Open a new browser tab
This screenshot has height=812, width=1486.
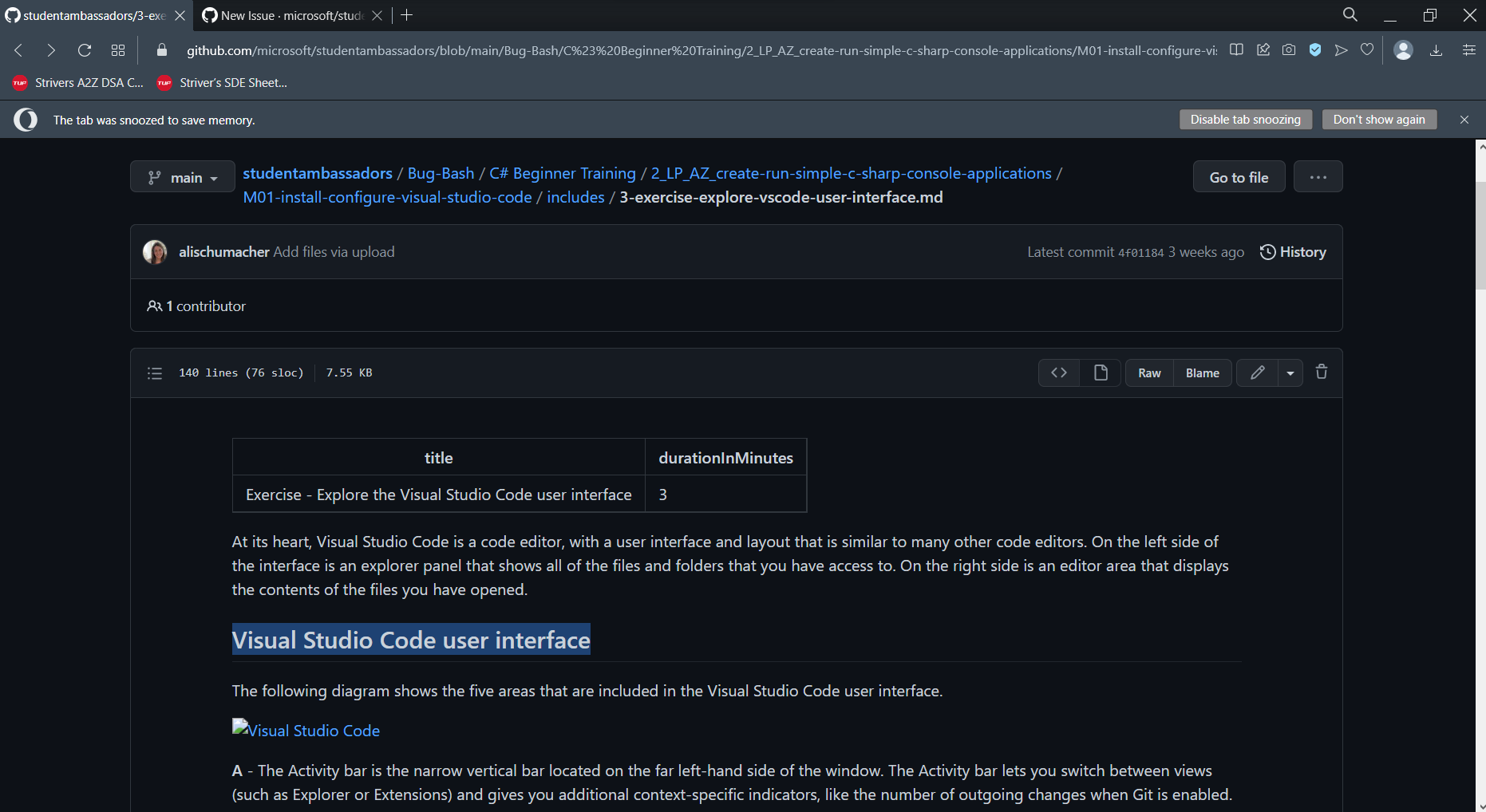407,15
